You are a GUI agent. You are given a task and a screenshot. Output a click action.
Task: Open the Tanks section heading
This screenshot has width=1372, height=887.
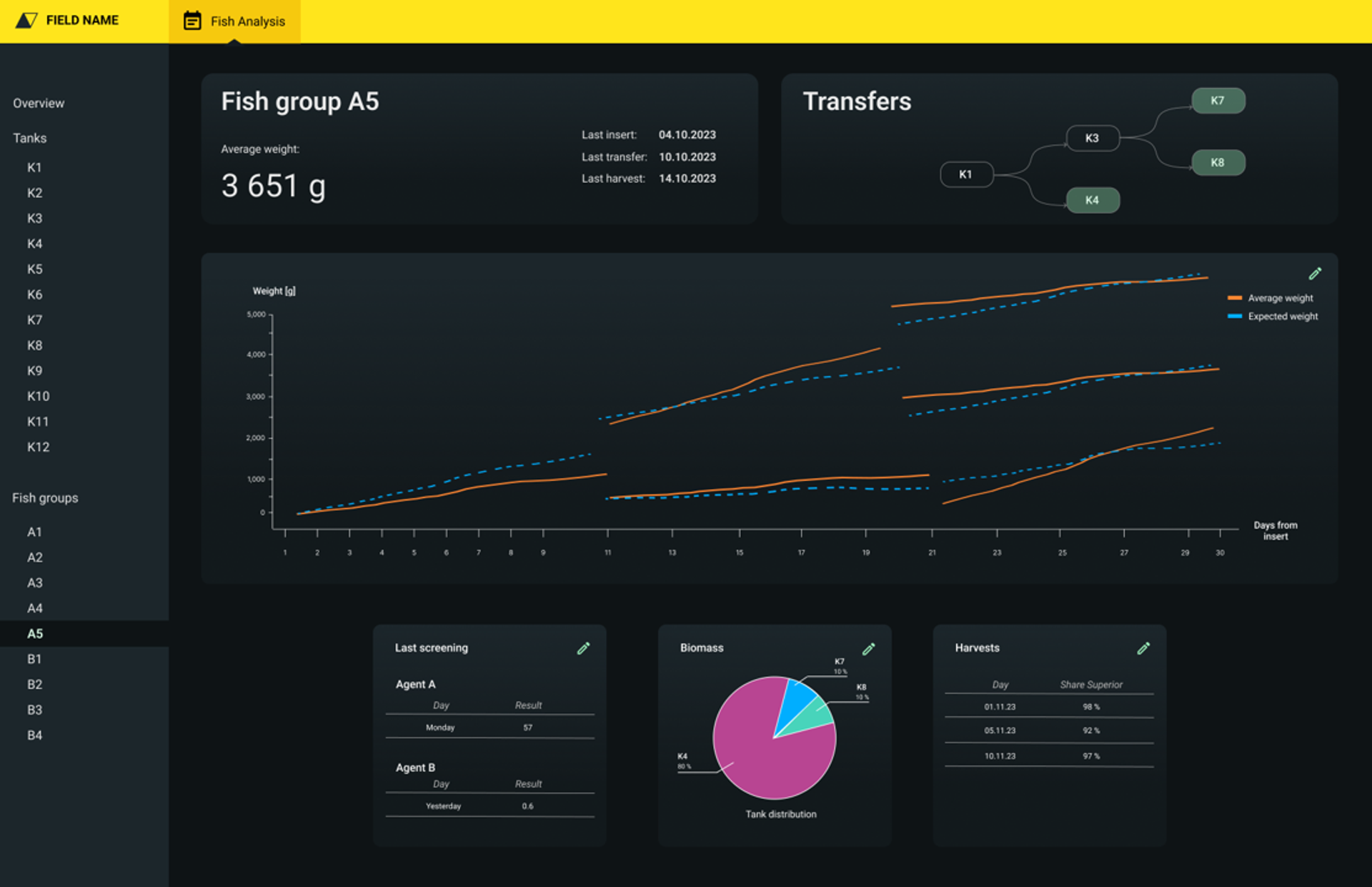click(x=29, y=138)
